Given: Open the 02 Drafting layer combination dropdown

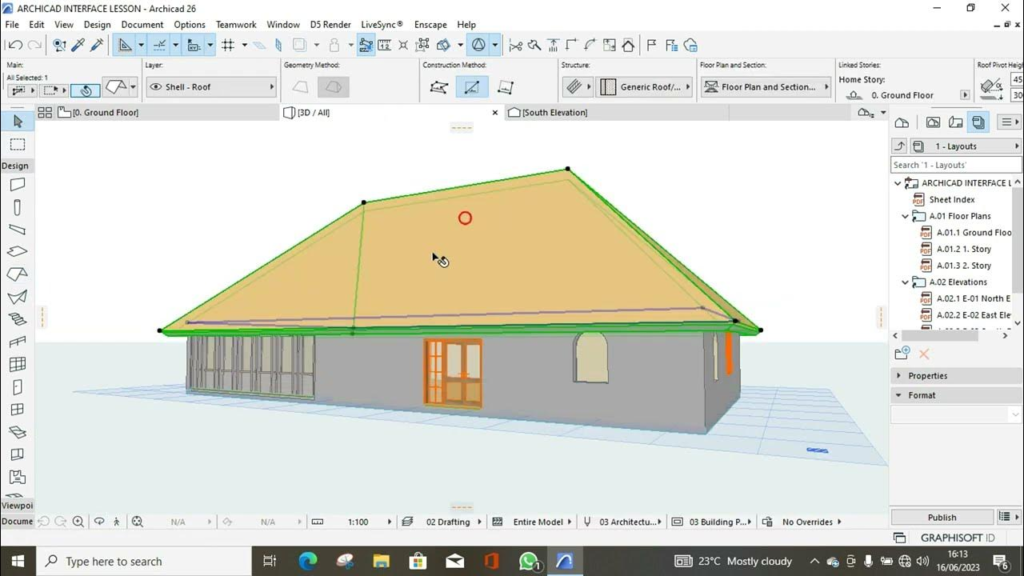Looking at the screenshot, I should [x=452, y=522].
